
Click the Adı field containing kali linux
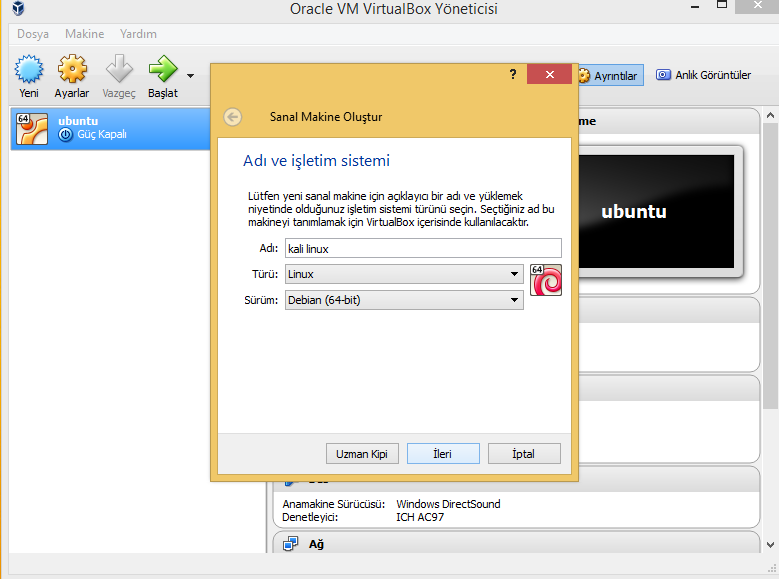(422, 248)
